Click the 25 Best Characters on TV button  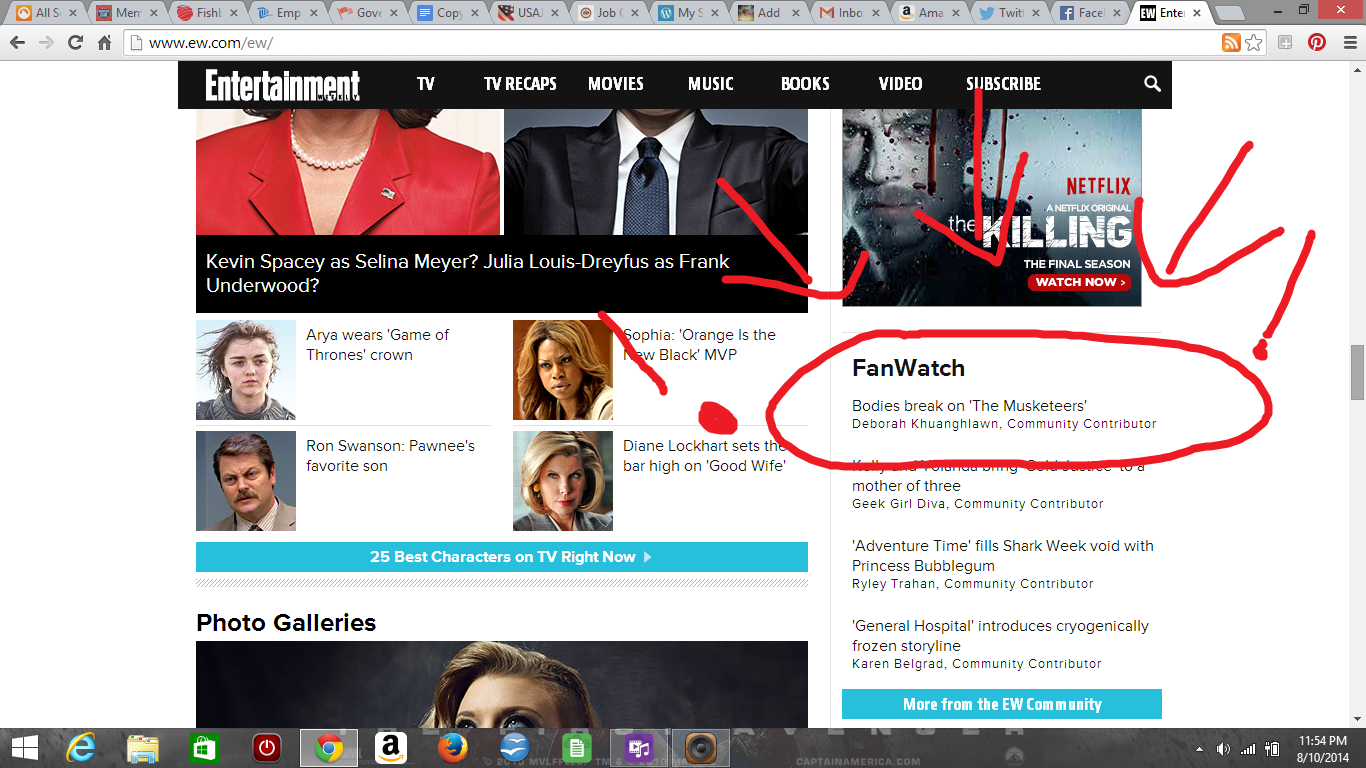(501, 557)
